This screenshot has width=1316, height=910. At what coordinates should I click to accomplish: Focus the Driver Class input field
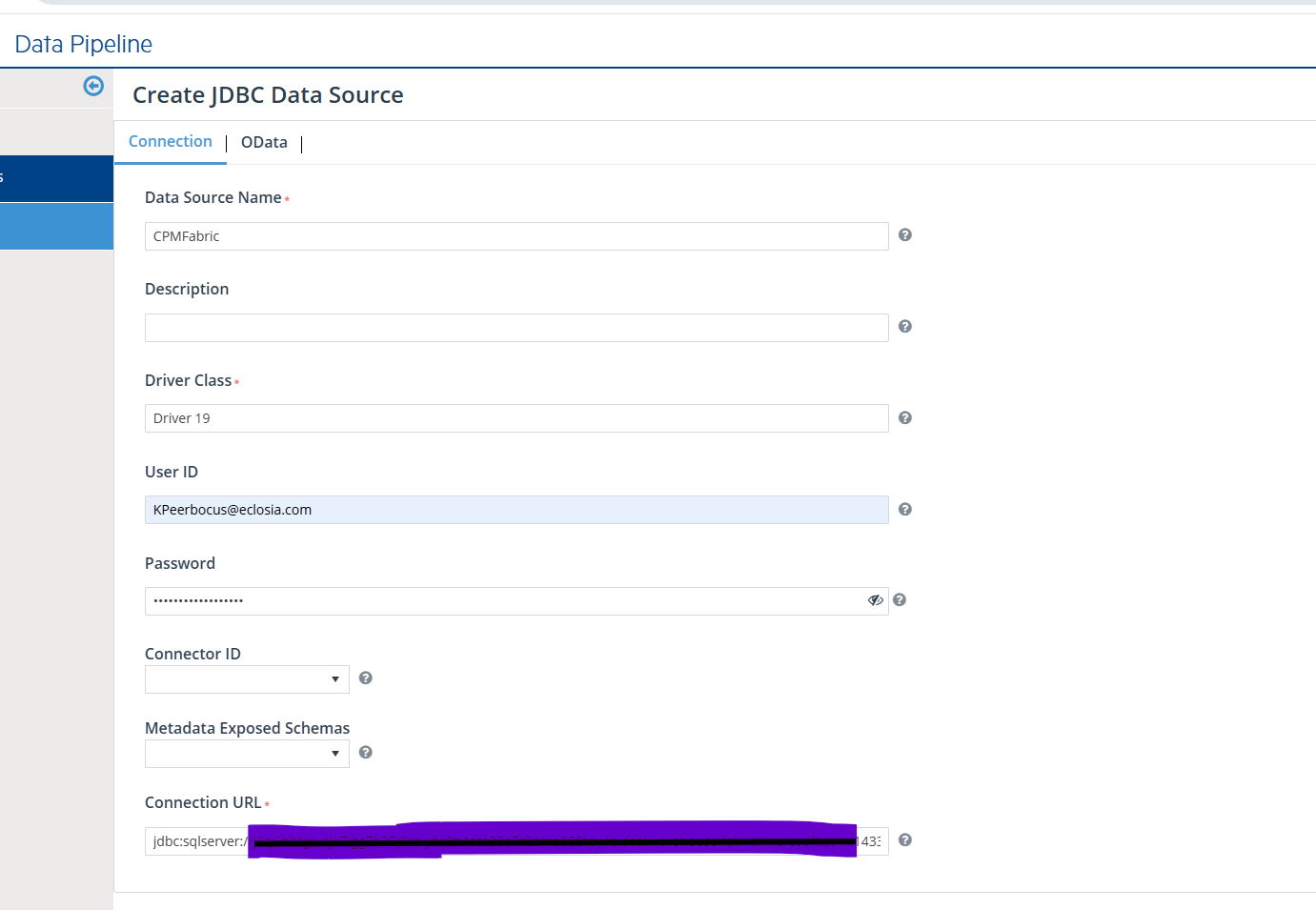point(516,418)
